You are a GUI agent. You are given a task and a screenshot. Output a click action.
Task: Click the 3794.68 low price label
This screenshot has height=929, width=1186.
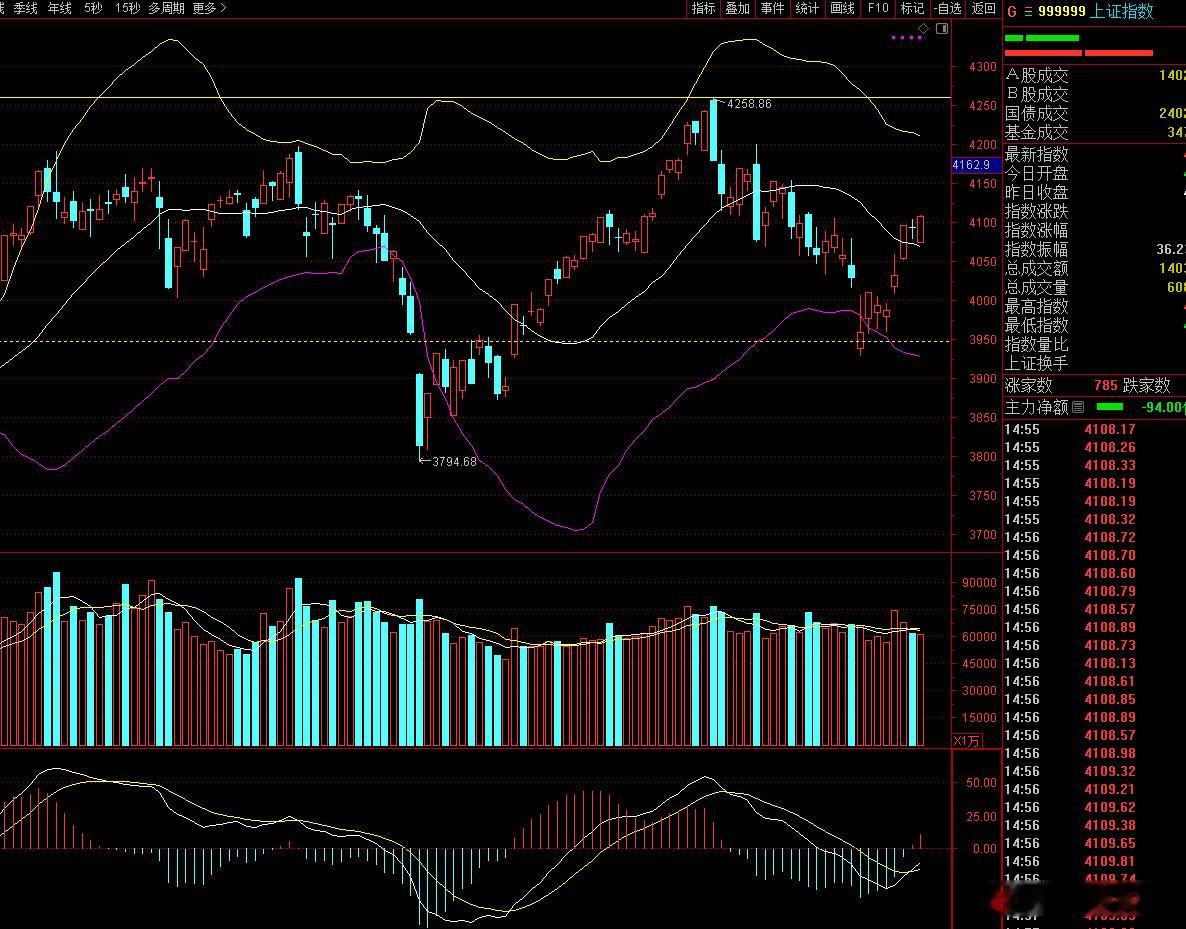click(x=454, y=461)
